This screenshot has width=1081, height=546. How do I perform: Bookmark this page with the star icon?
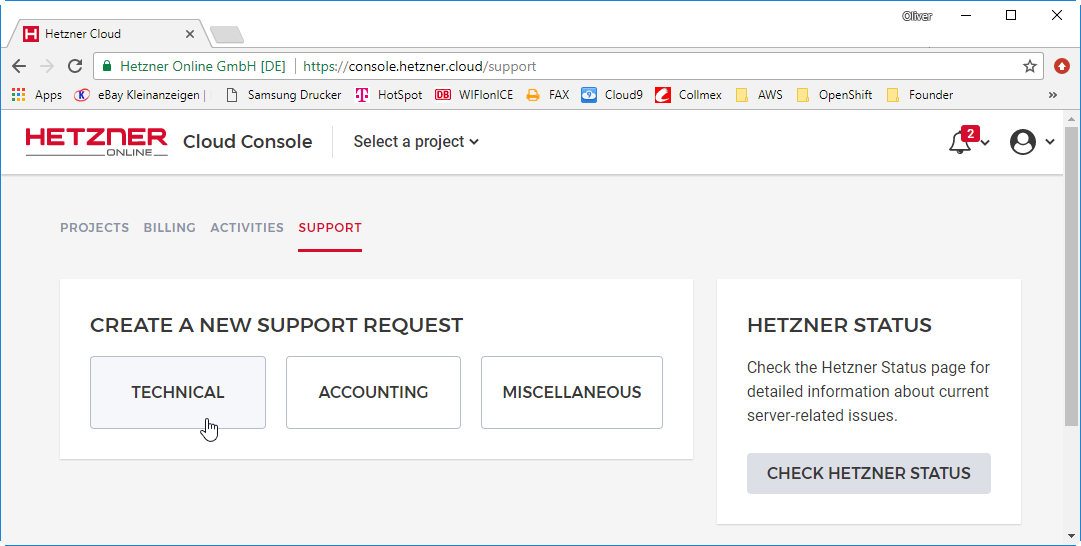(1029, 66)
